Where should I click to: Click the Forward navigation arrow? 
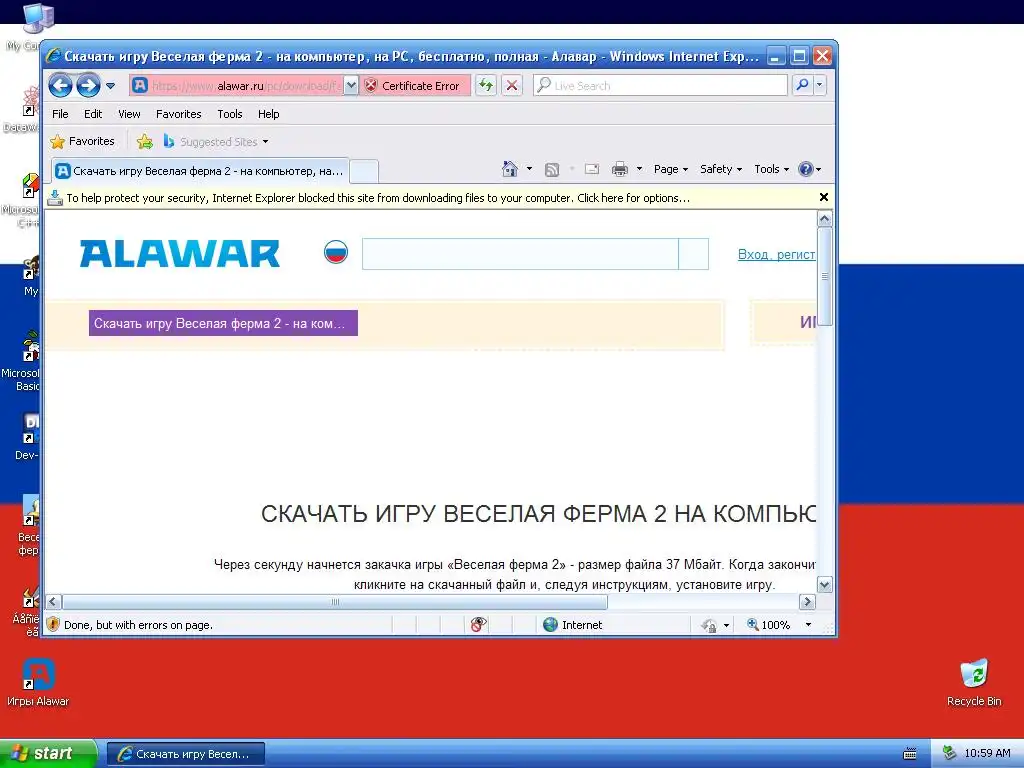88,86
